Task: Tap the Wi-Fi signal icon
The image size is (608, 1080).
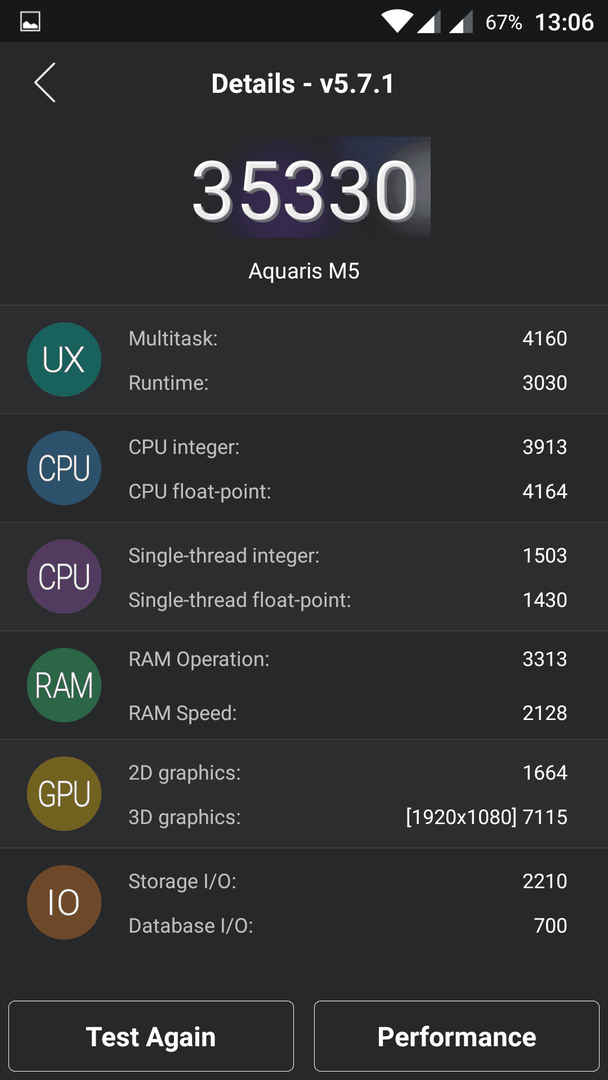Action: point(397,21)
